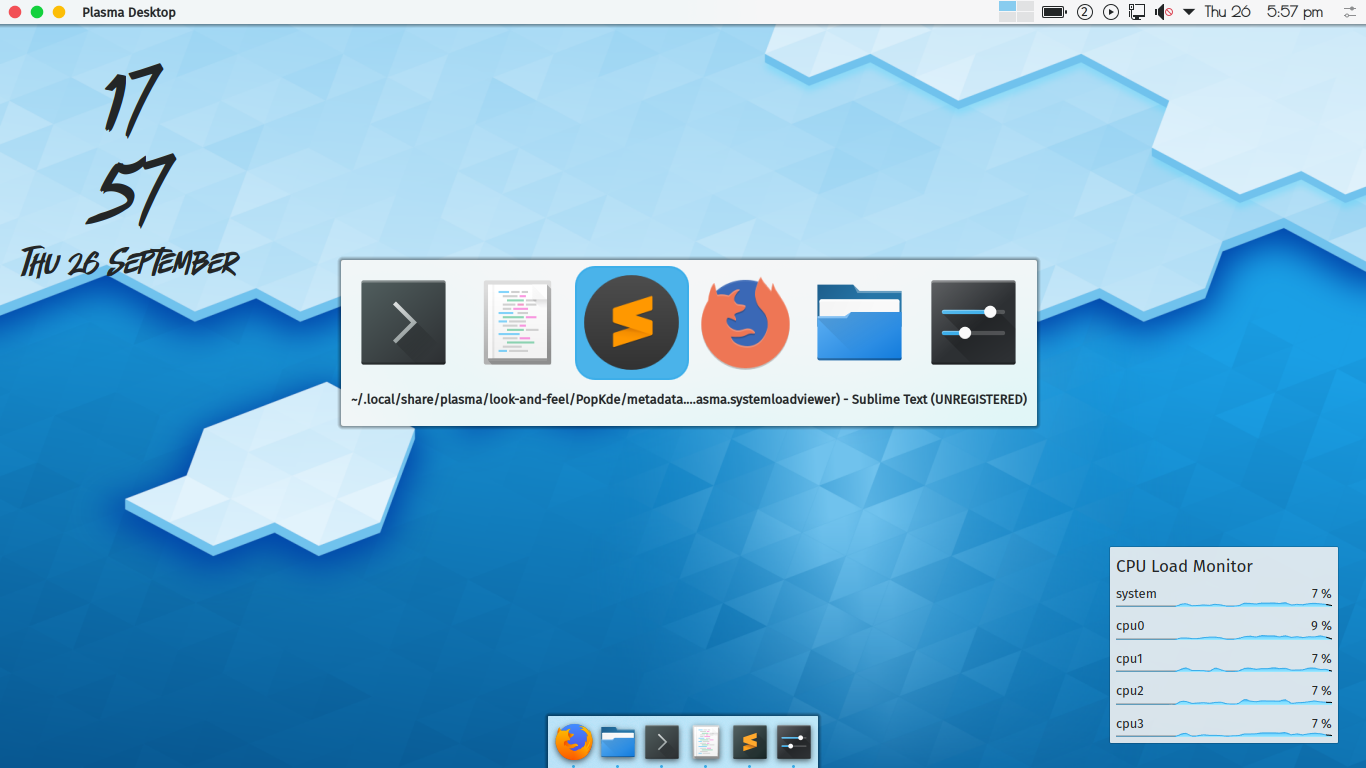Open the battery status tray icon
Viewport: 1366px width, 768px height.
[x=1054, y=12]
